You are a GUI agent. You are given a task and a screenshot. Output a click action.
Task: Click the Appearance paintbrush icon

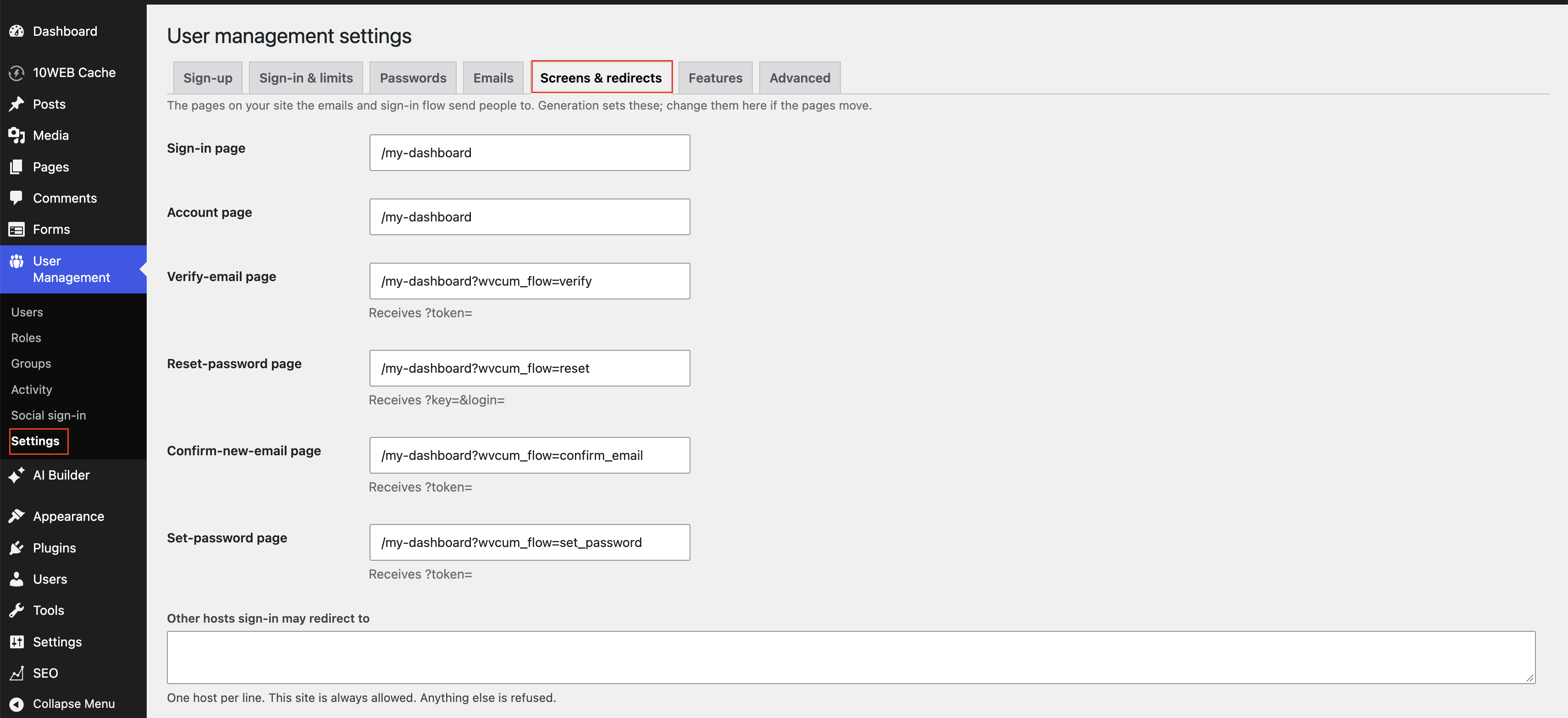pyautogui.click(x=17, y=516)
